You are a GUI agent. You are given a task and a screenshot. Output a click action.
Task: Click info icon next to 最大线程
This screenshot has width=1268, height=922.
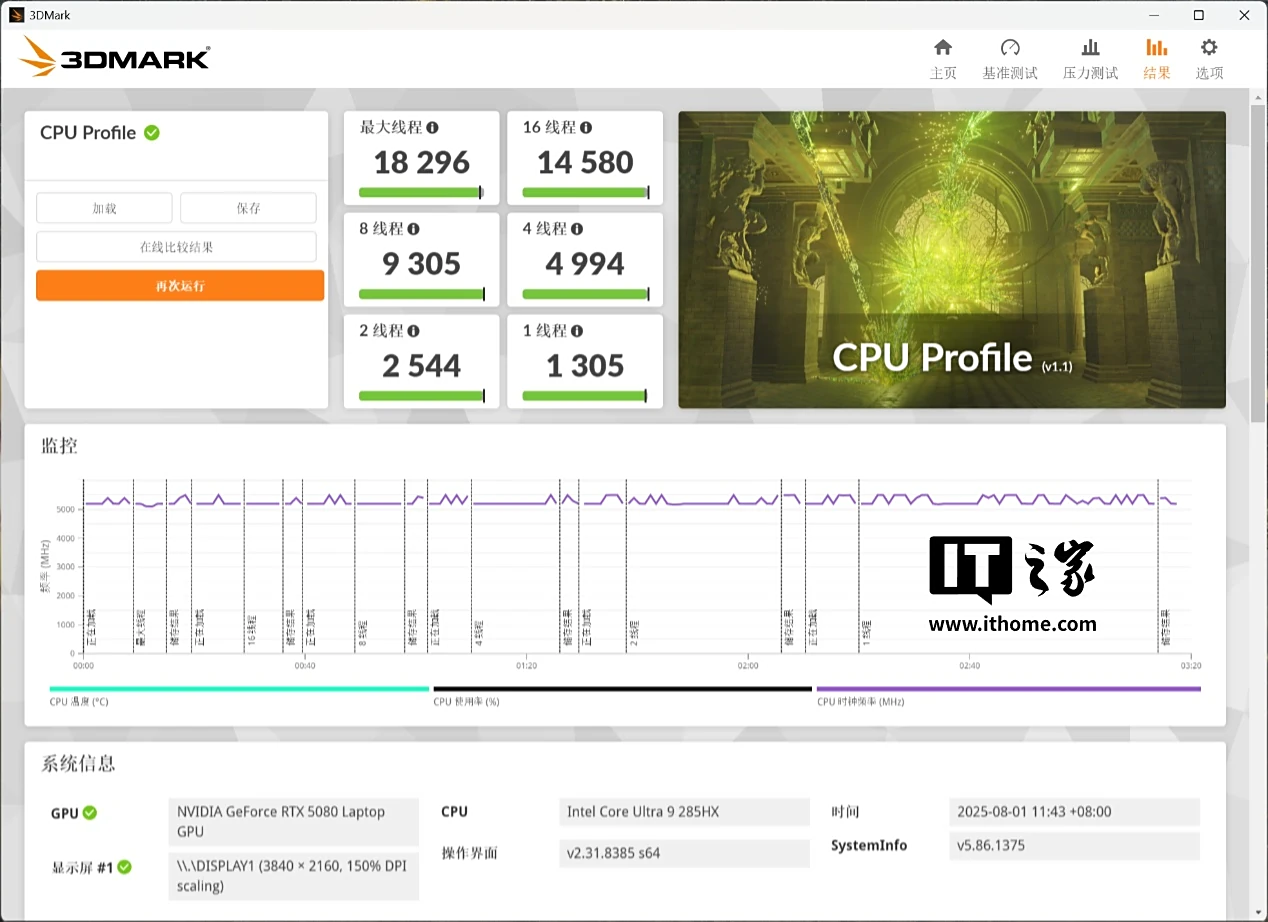[432, 128]
